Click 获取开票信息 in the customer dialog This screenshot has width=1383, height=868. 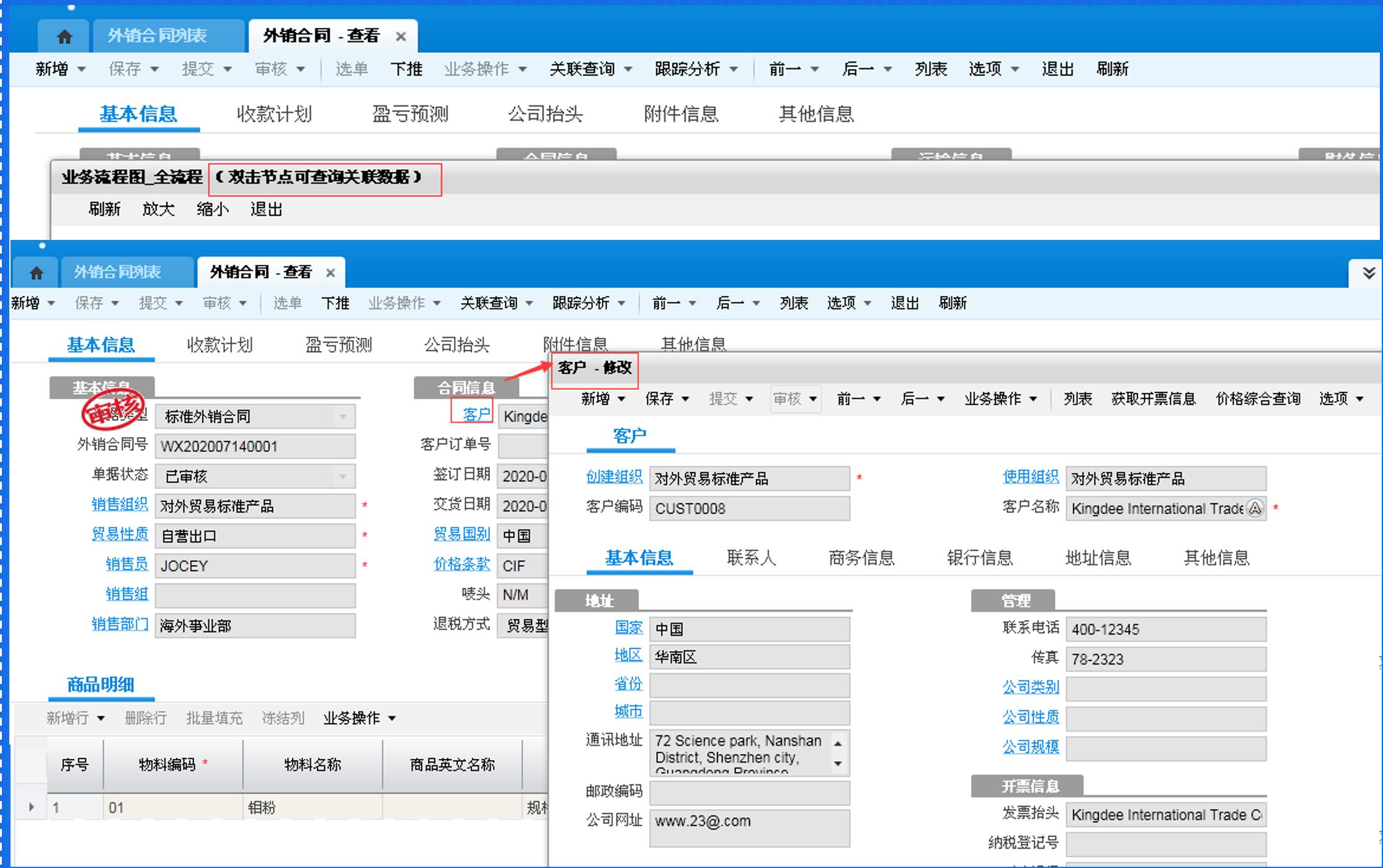(1154, 399)
